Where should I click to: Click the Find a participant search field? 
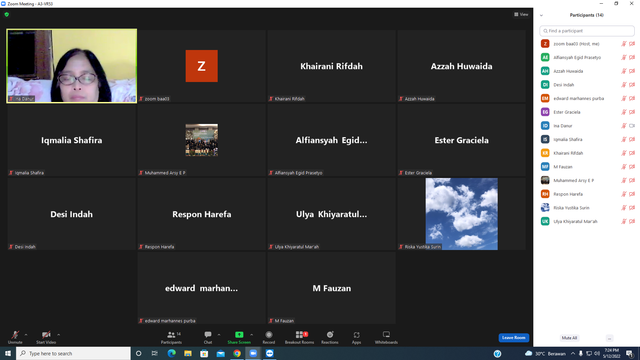tap(587, 31)
